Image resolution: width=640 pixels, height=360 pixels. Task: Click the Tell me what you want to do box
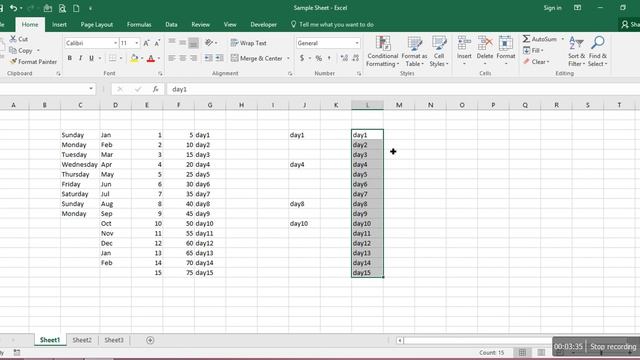tap(332, 24)
